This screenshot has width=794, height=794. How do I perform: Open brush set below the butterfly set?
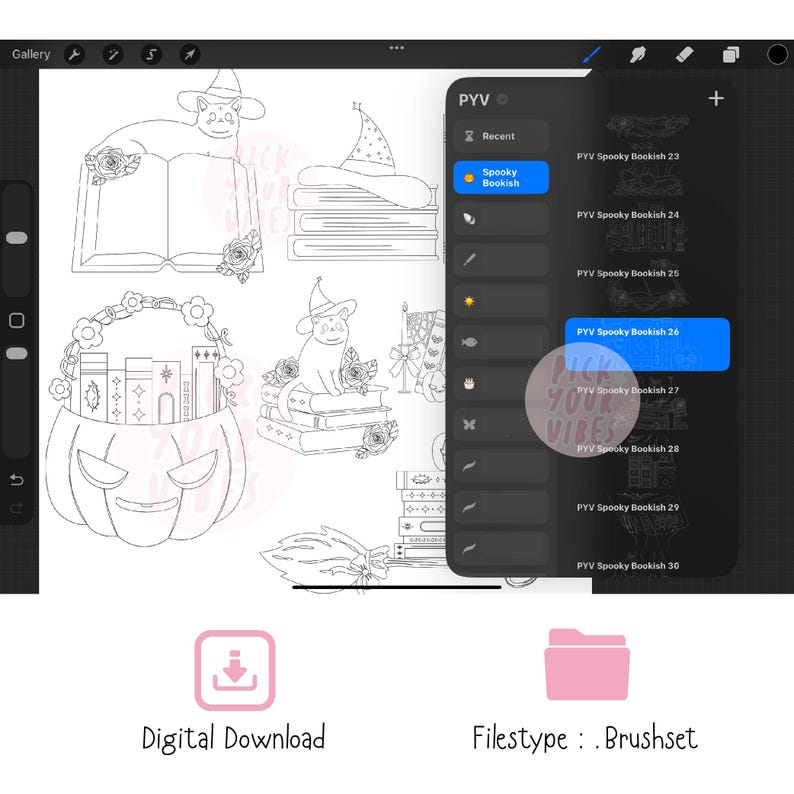pyautogui.click(x=501, y=466)
